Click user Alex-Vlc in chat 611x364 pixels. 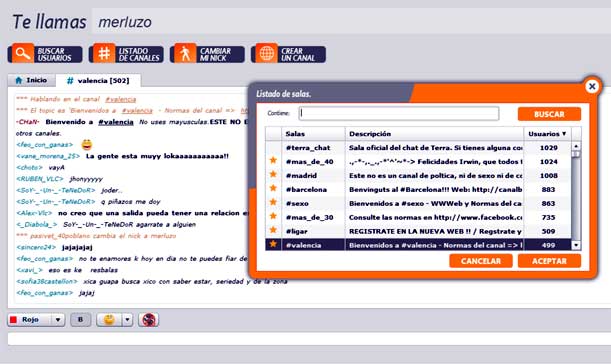(x=34, y=213)
